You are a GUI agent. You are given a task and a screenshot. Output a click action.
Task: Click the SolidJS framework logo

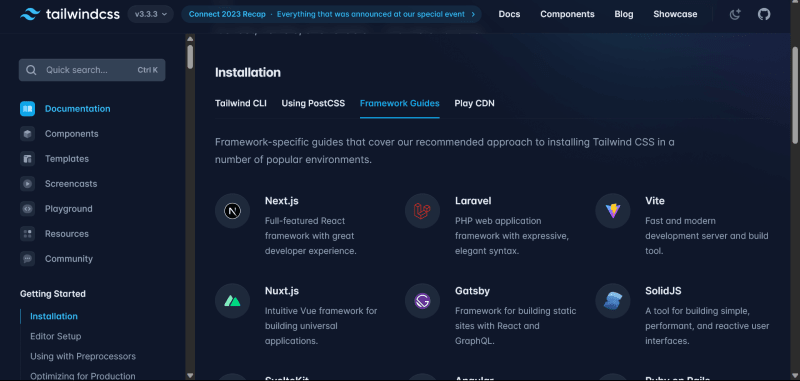(613, 301)
